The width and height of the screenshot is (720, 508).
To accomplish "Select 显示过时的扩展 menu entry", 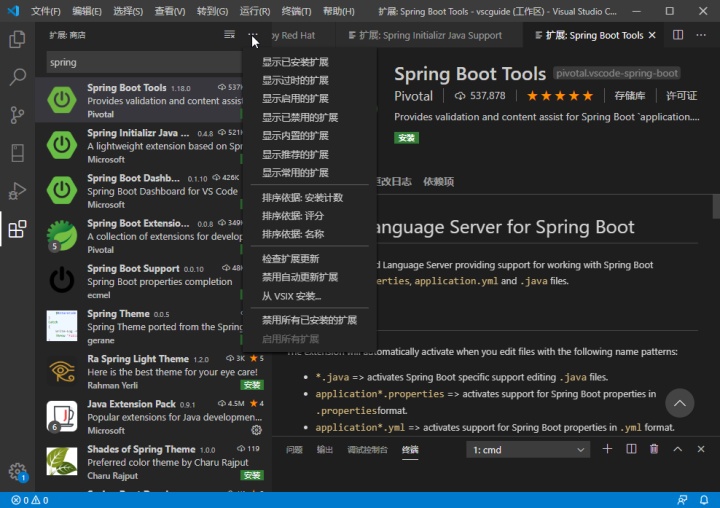I will pyautogui.click(x=295, y=80).
